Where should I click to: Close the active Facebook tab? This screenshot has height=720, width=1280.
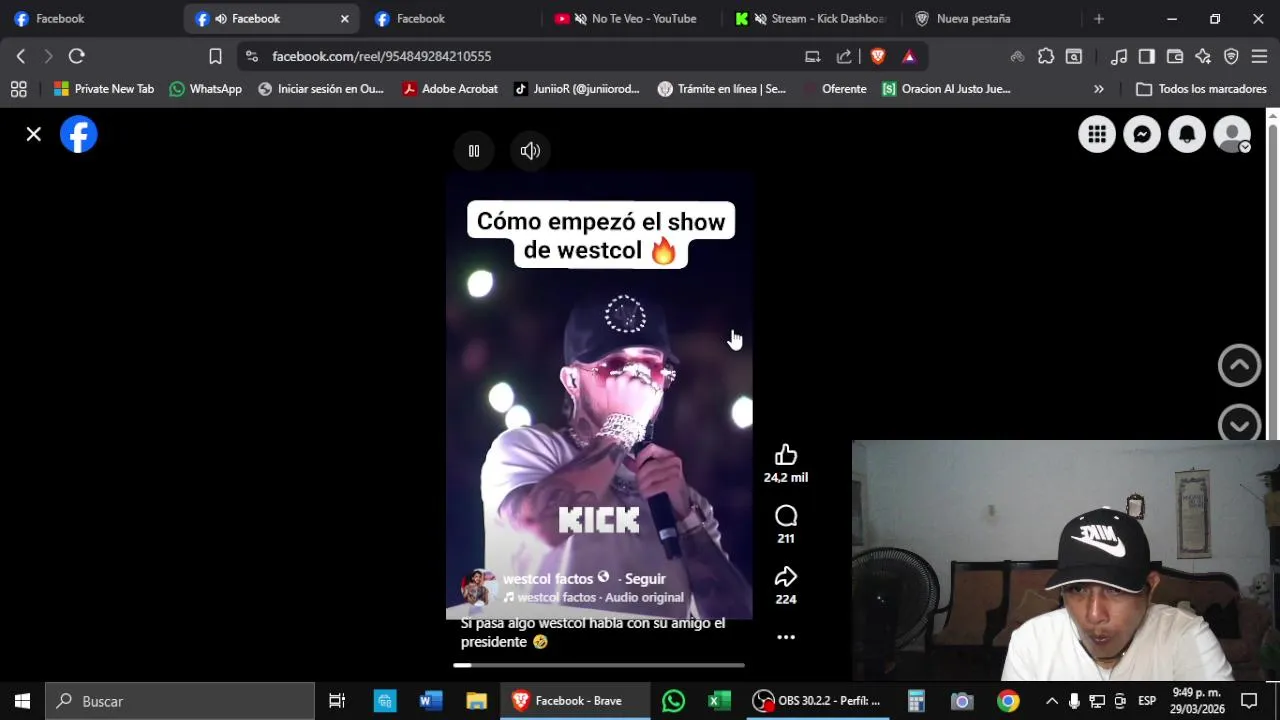(x=345, y=19)
